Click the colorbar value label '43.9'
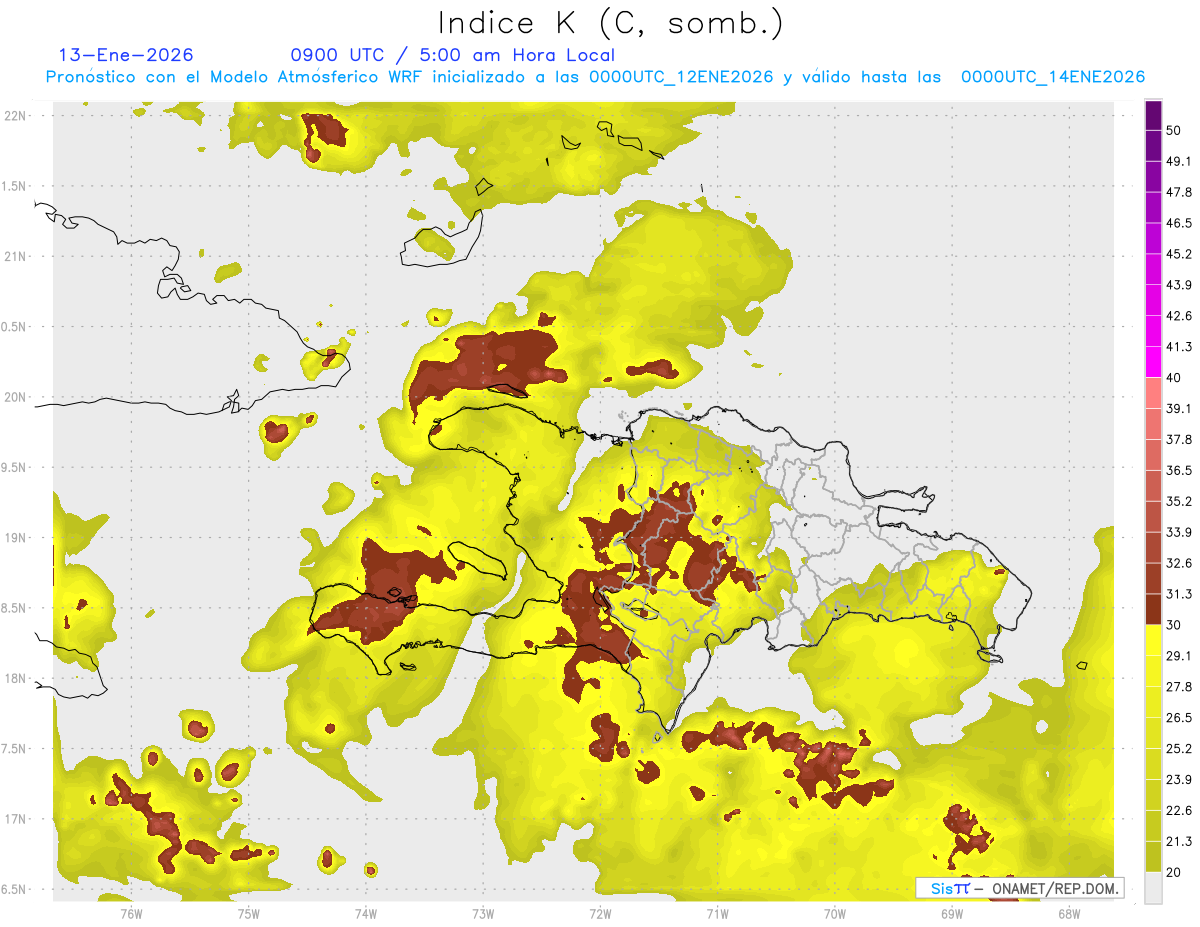 click(1179, 285)
